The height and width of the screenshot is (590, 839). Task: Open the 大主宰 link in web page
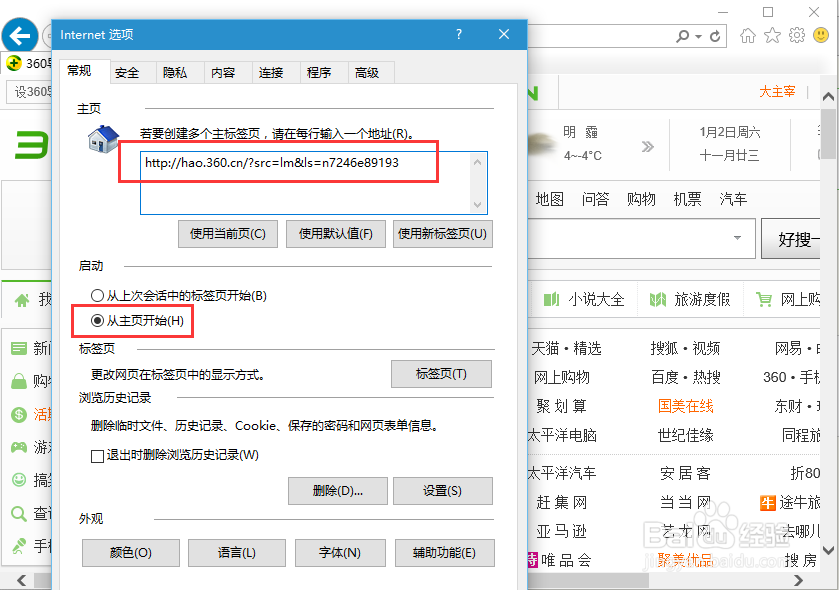pyautogui.click(x=777, y=91)
